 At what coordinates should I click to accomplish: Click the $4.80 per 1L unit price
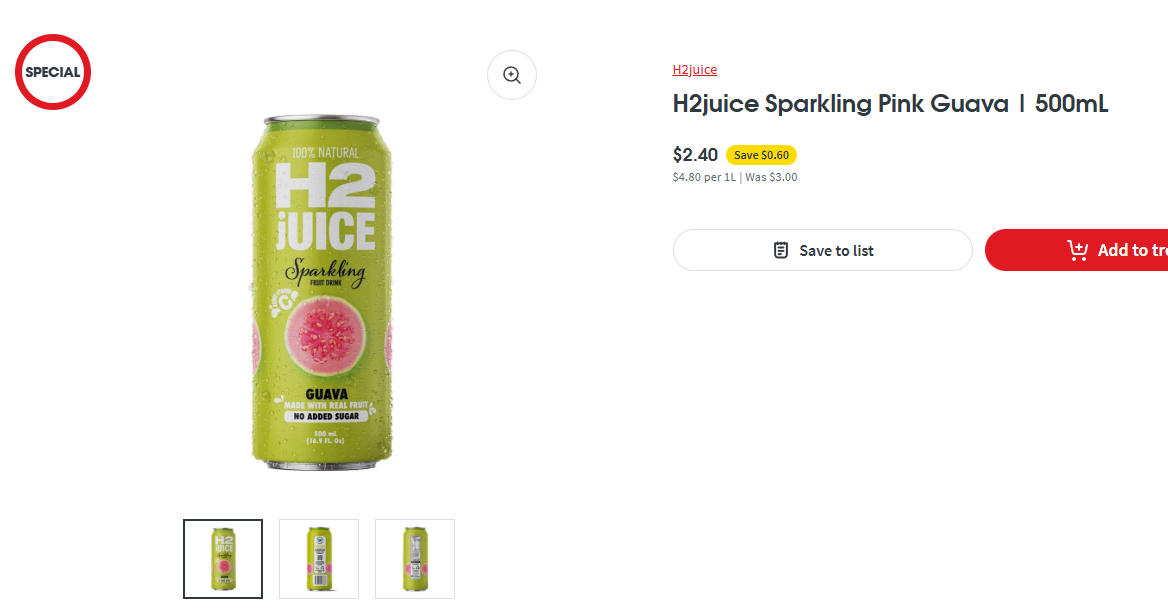coord(704,178)
